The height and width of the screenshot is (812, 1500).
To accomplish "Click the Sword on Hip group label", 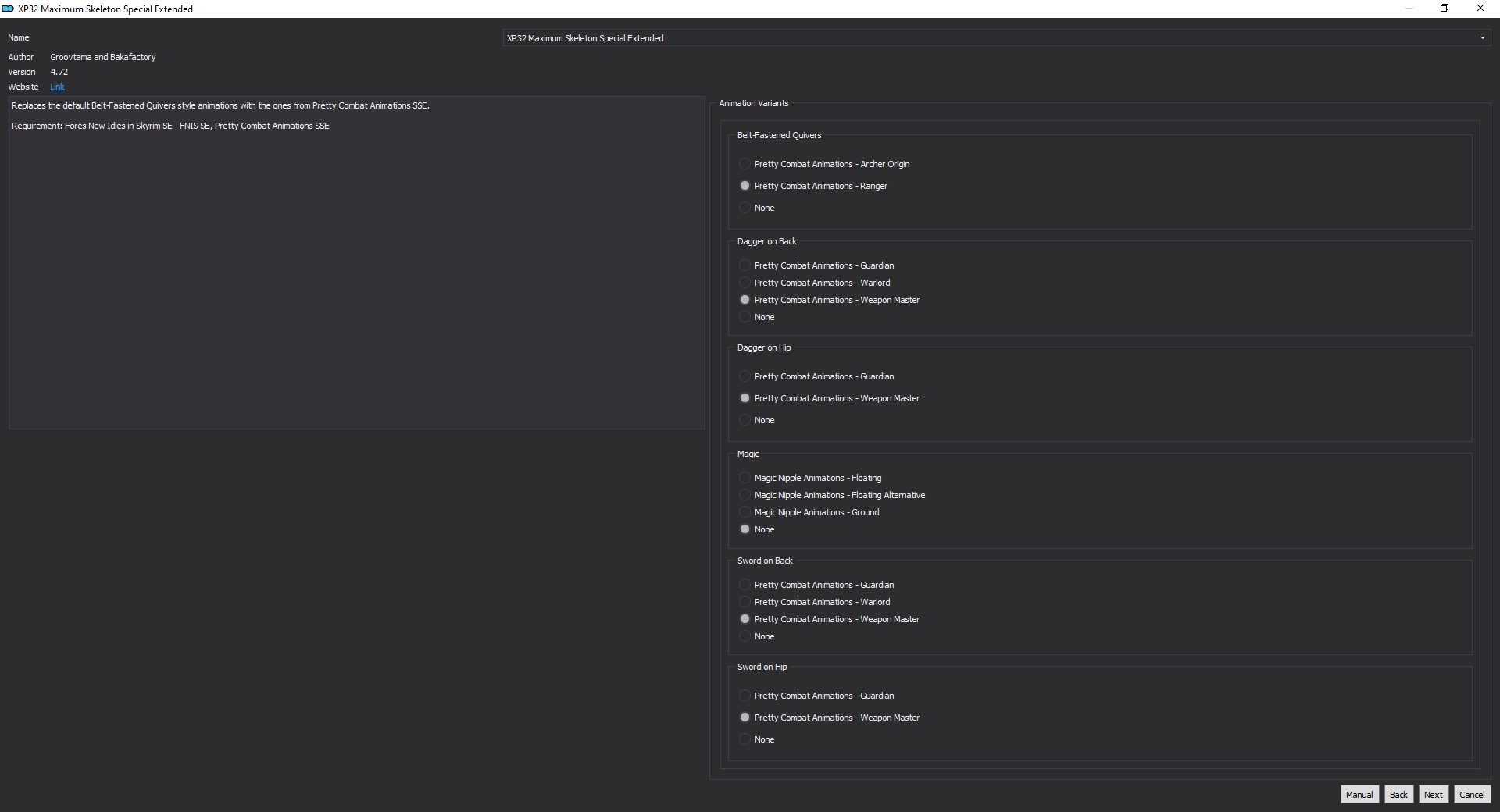I will tap(762, 667).
